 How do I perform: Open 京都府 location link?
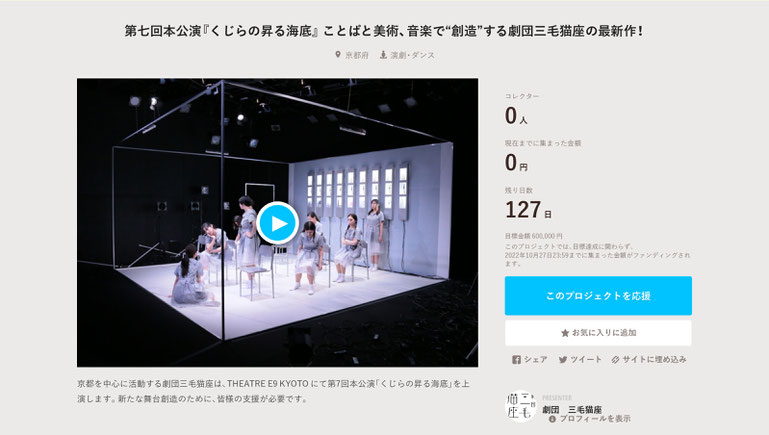[x=357, y=55]
